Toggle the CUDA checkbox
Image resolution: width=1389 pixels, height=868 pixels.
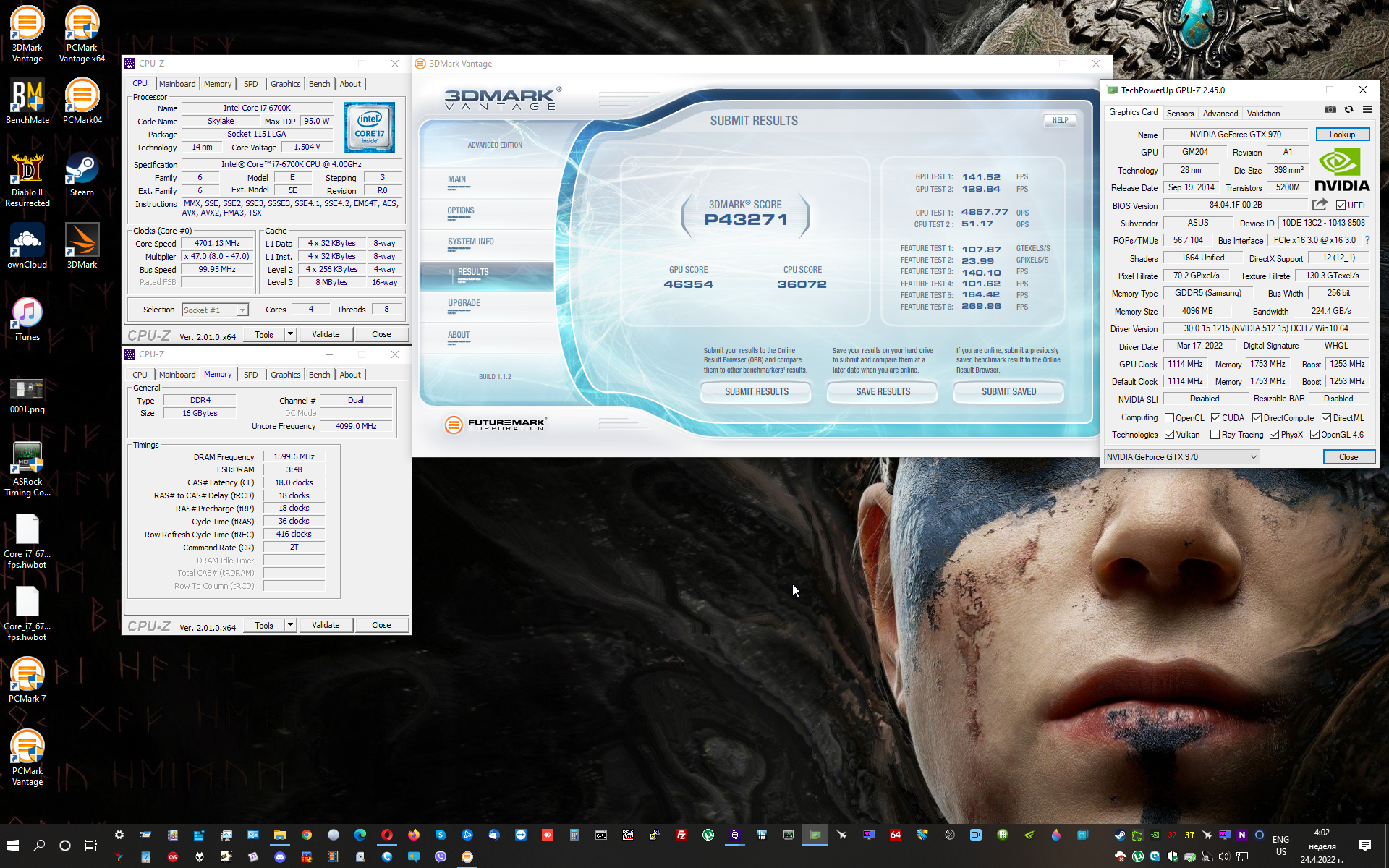(x=1216, y=418)
